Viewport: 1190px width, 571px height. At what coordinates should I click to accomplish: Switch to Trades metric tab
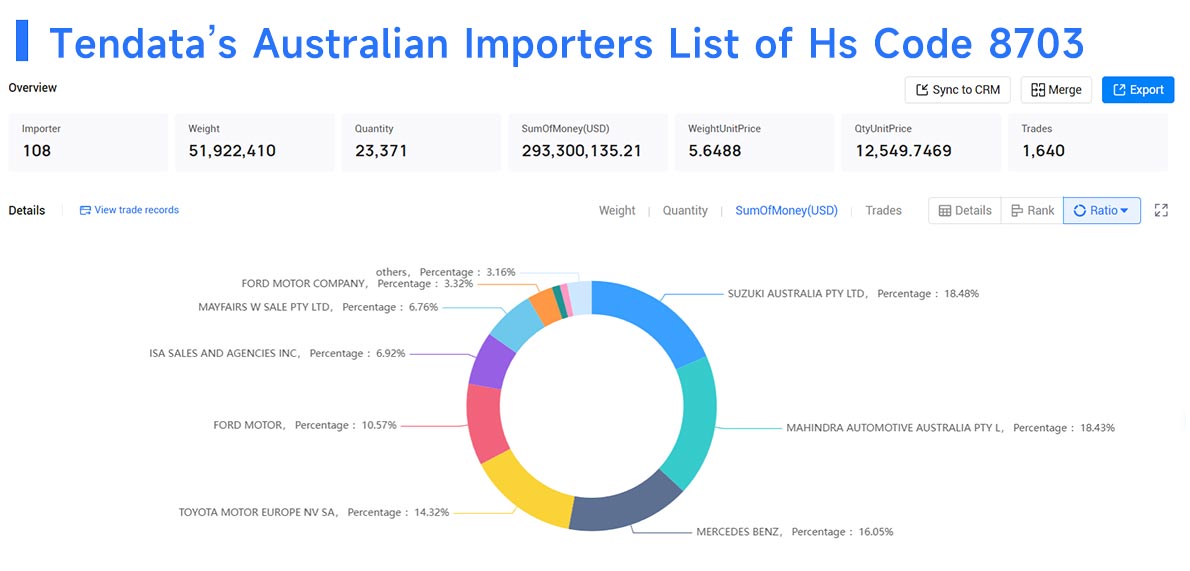pyautogui.click(x=883, y=210)
